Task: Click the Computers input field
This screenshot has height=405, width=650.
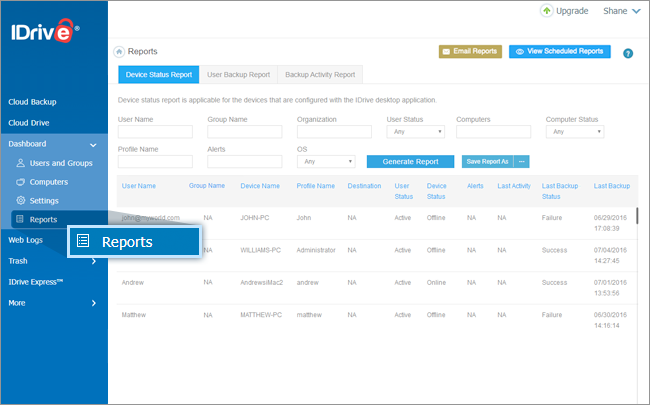Action: [x=493, y=132]
